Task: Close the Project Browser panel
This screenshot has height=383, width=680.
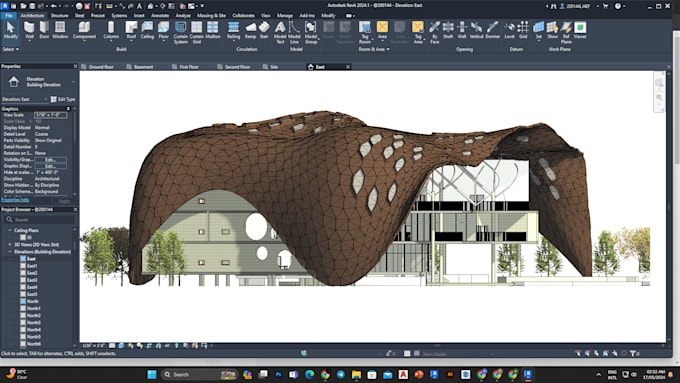Action: (x=75, y=210)
